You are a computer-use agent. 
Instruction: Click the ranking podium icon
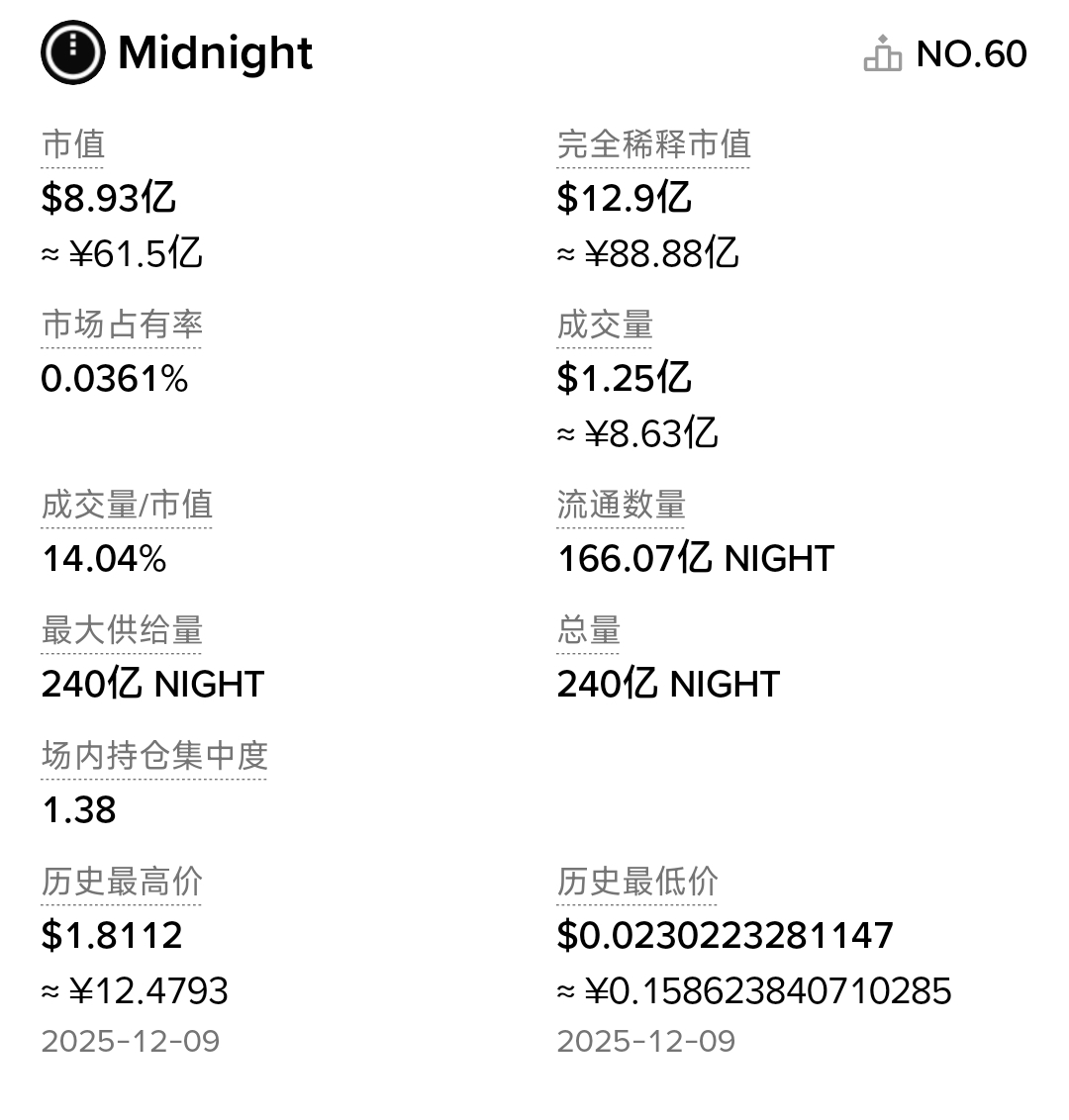coord(883,53)
